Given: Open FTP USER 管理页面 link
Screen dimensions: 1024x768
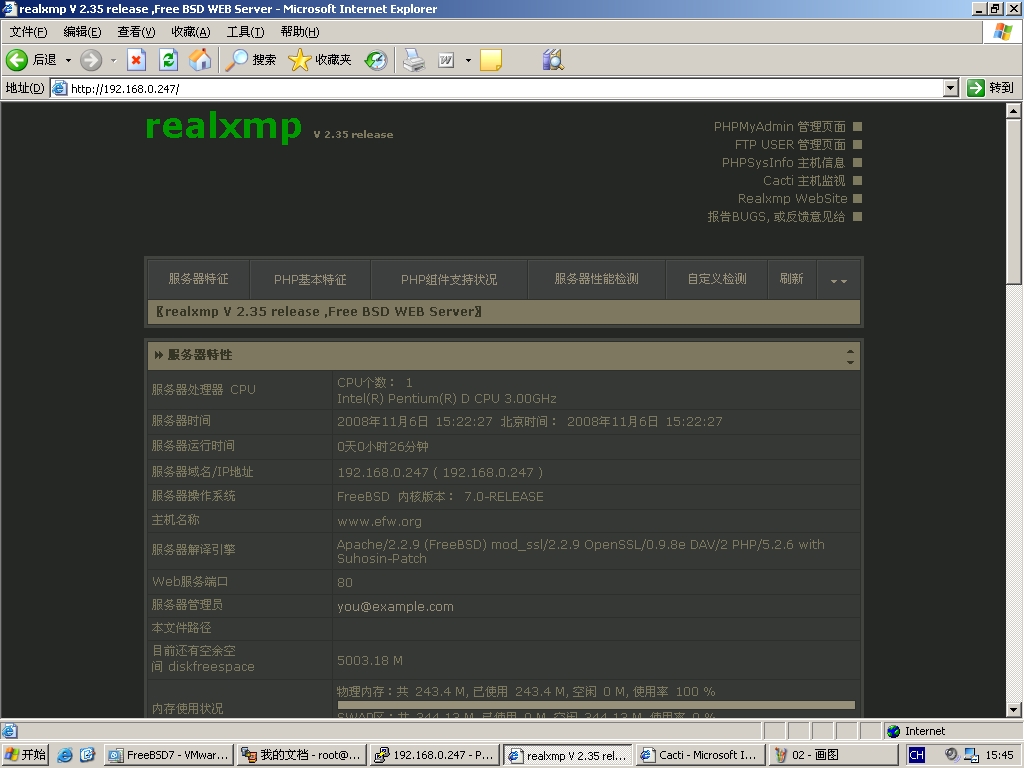Looking at the screenshot, I should click(x=790, y=144).
